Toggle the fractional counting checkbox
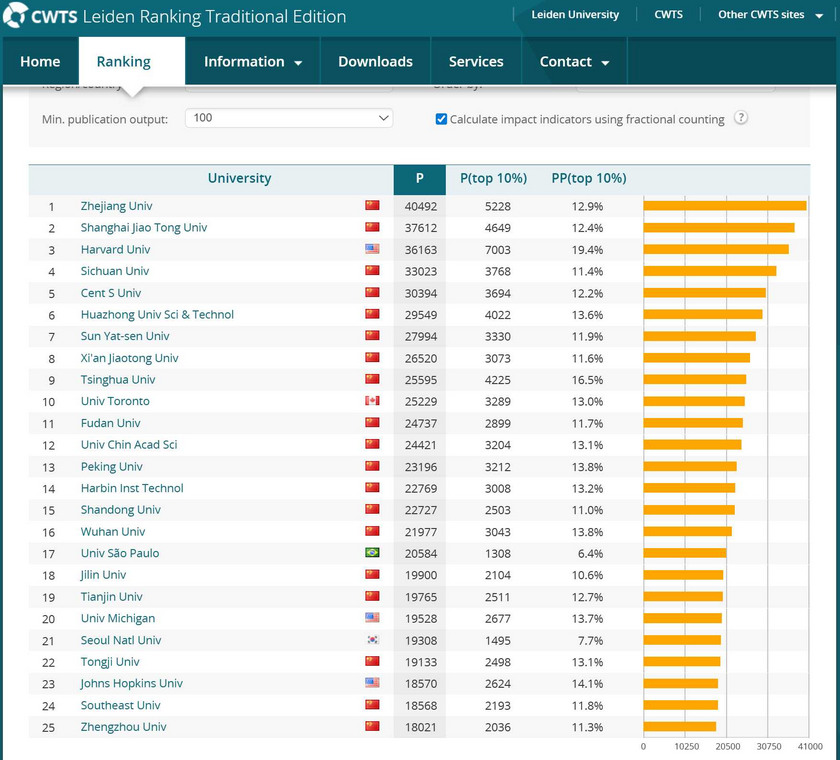 click(x=441, y=119)
